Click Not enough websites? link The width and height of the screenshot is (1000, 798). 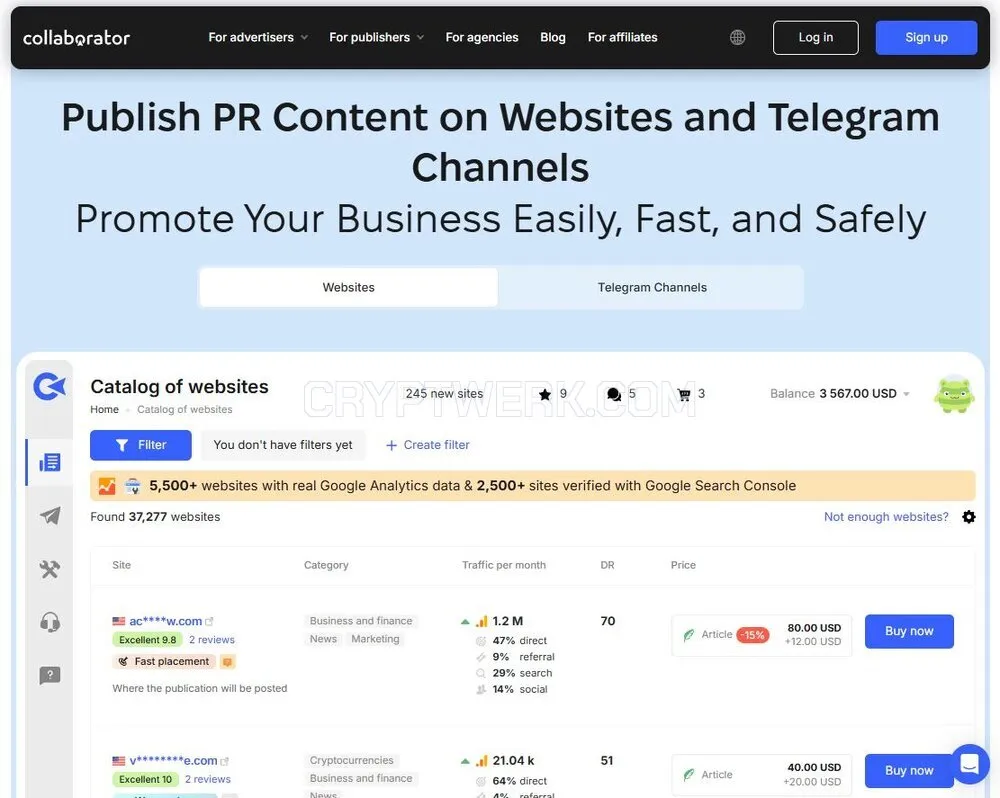tap(886, 517)
